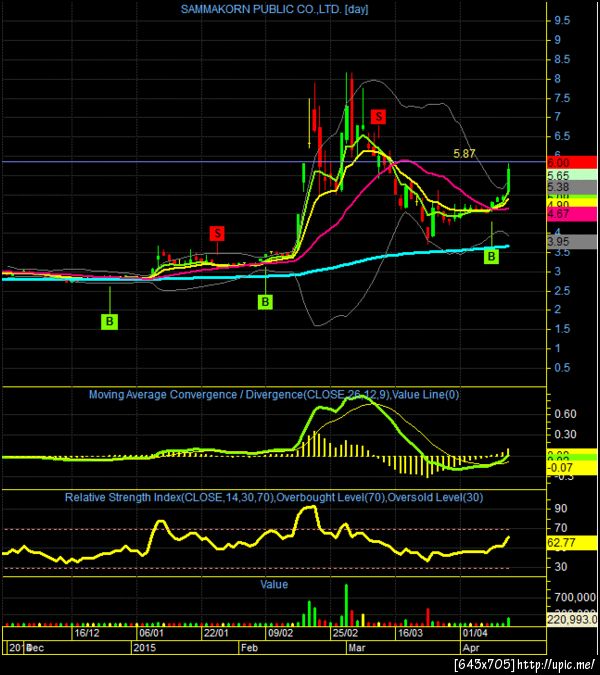Screen dimensions: 600x675
Task: Click the 1.5 price axis value
Action: pos(562,329)
